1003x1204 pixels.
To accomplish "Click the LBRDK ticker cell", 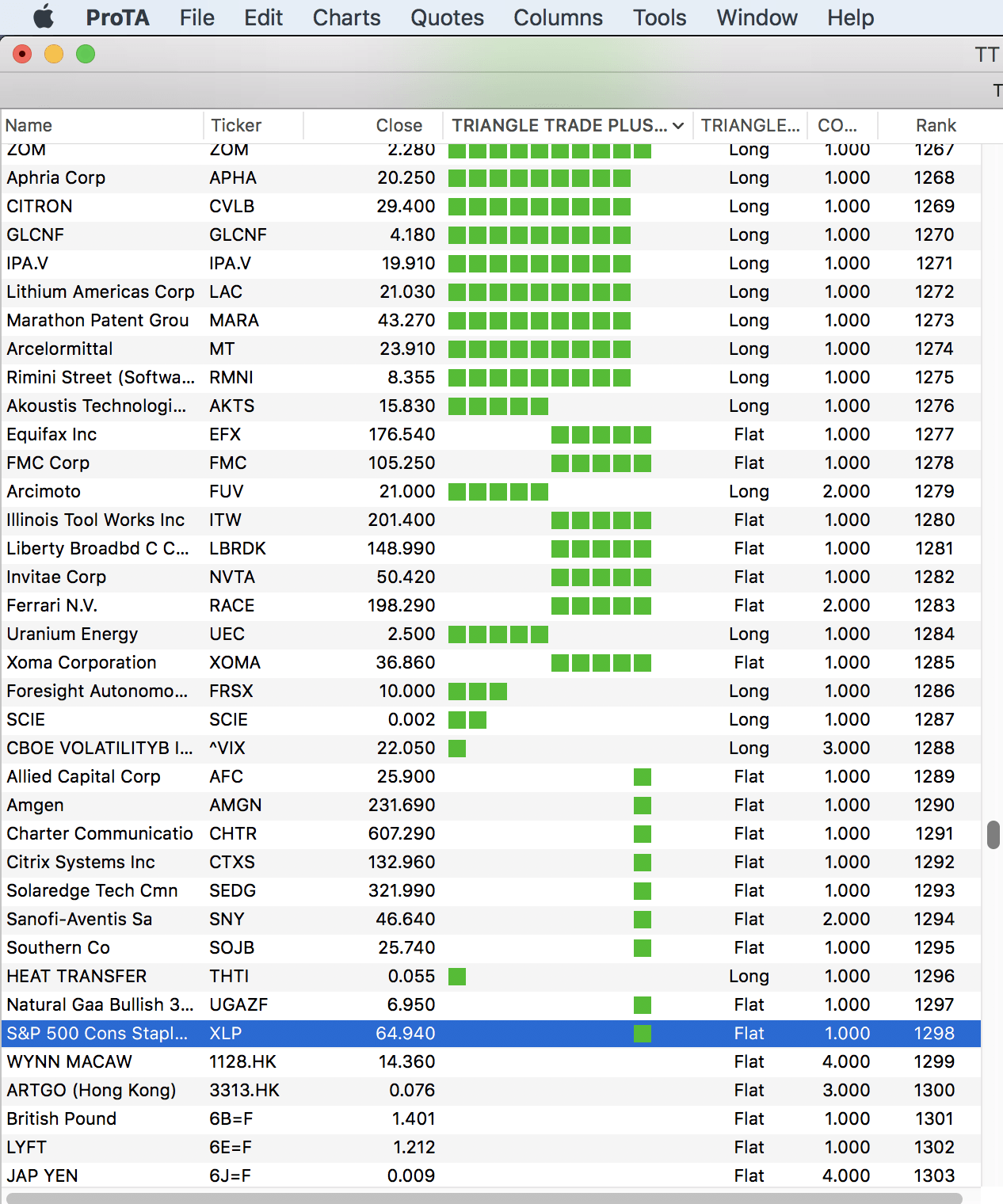I will click(x=238, y=548).
